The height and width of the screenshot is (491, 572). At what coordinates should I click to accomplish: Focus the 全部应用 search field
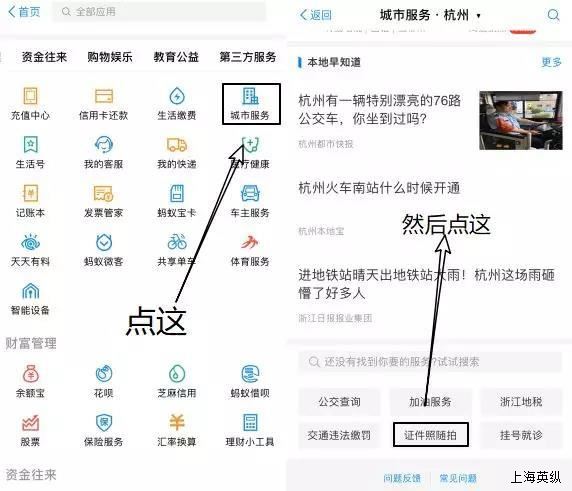(x=159, y=12)
